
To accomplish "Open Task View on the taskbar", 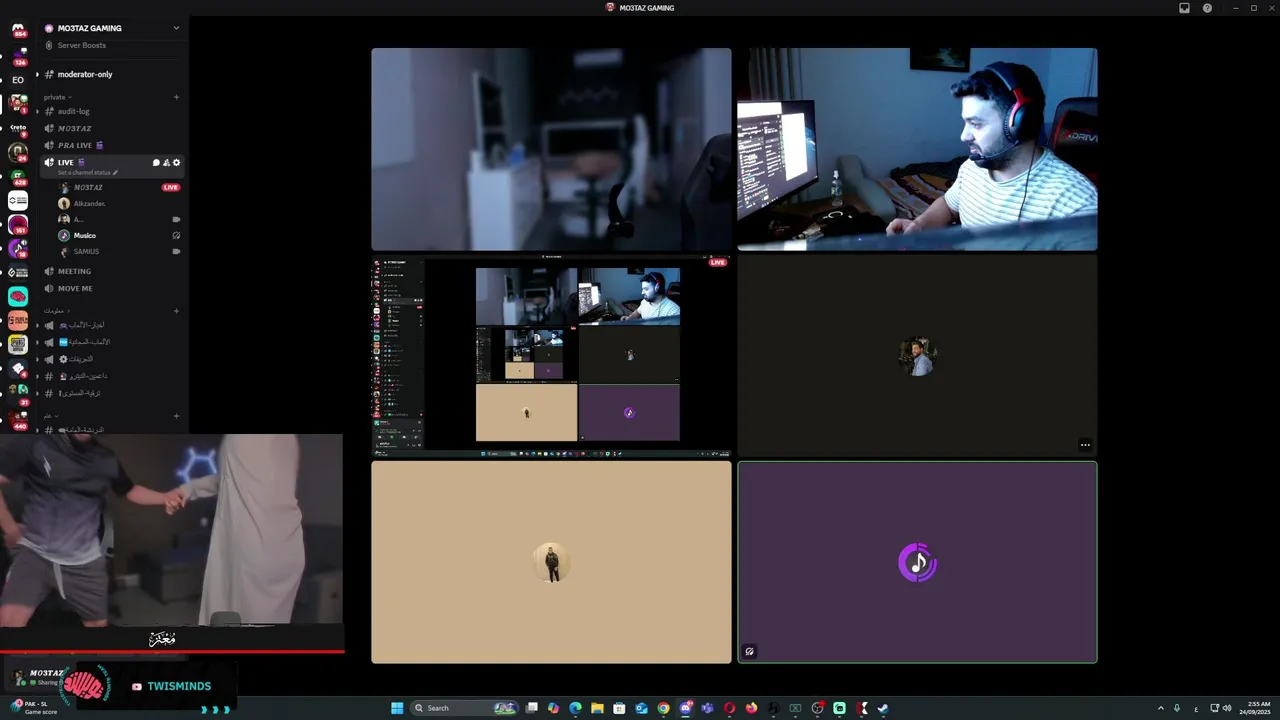I will 532,708.
